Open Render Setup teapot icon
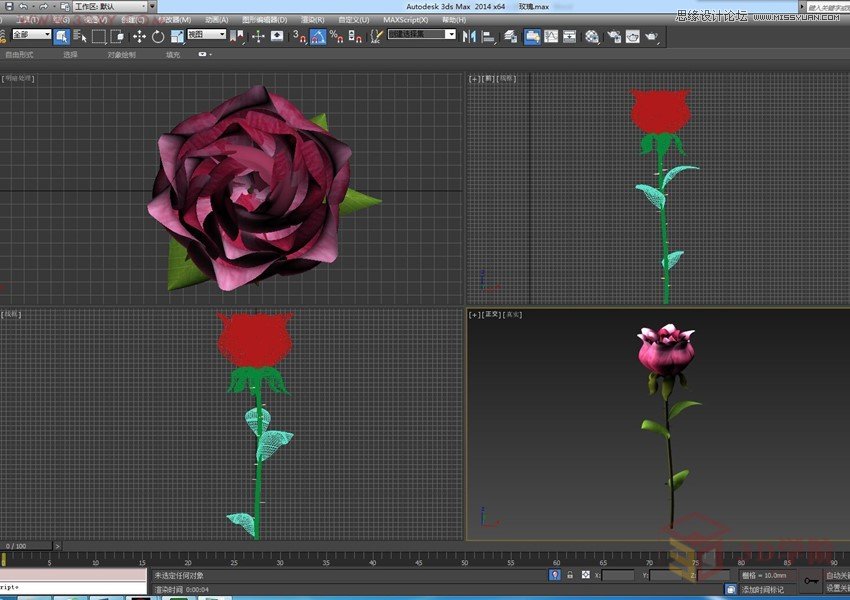Screen dimensions: 850x600 614,37
